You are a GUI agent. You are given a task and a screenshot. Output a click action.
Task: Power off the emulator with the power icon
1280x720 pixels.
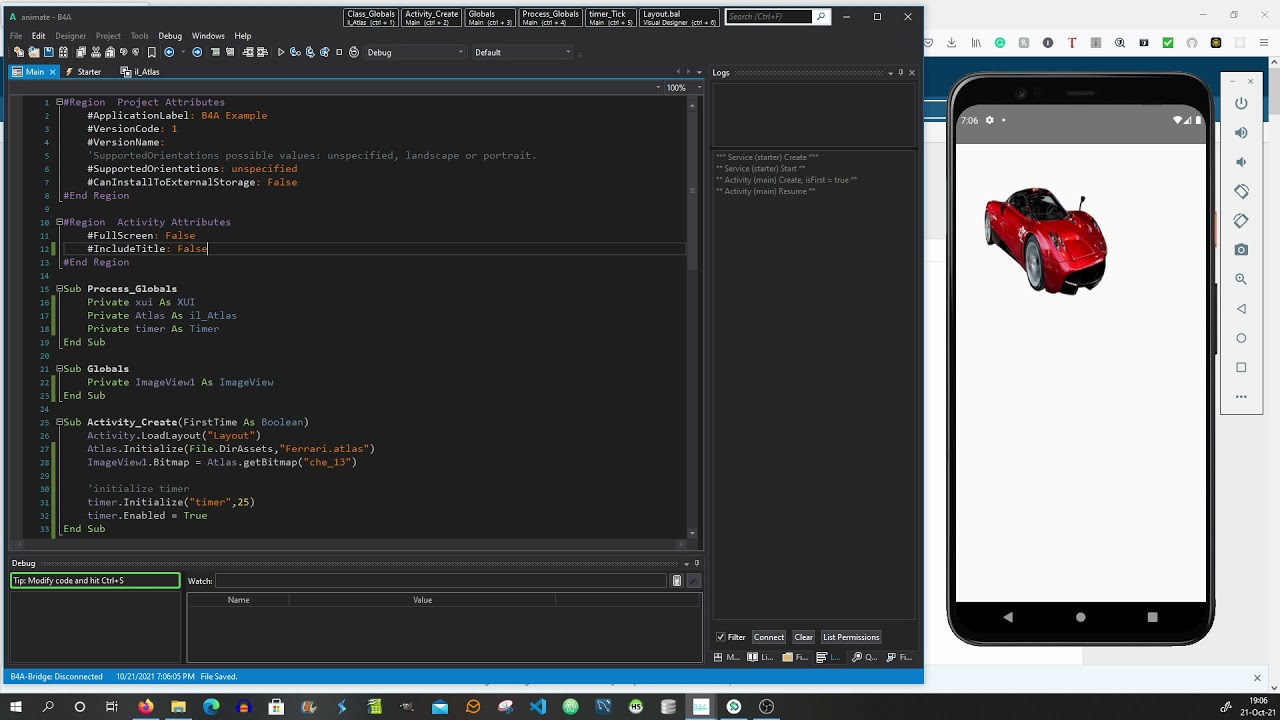1241,103
